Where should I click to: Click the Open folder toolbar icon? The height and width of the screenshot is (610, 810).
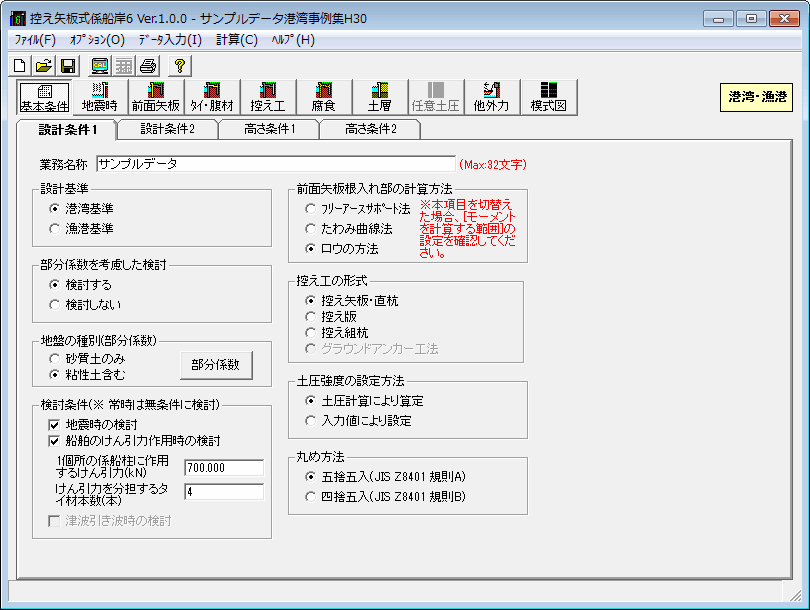pyautogui.click(x=44, y=66)
